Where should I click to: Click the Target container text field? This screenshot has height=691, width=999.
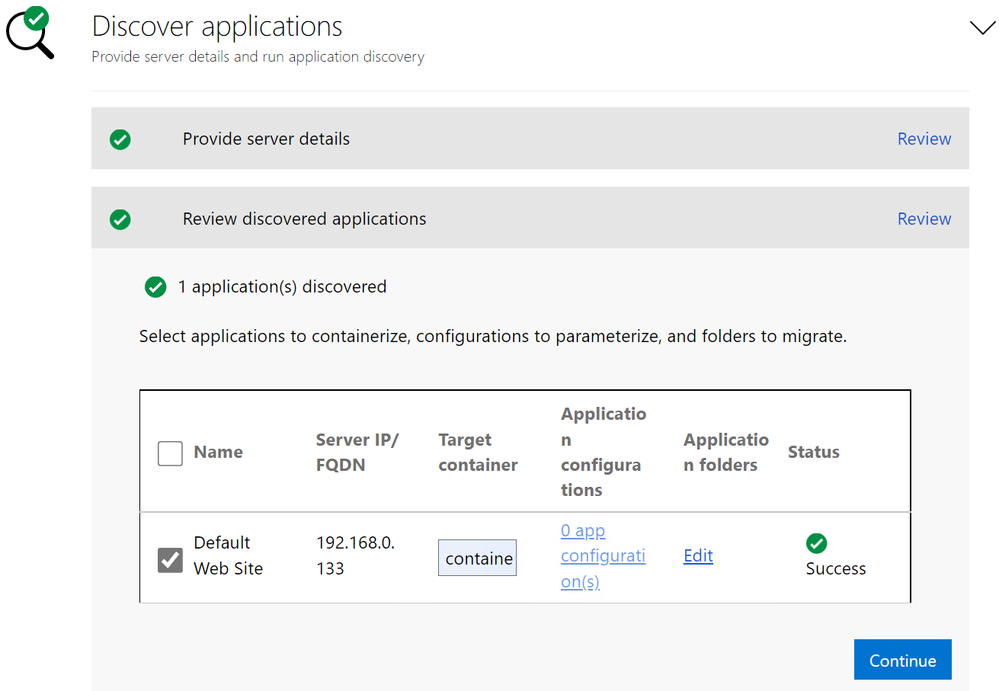click(478, 558)
